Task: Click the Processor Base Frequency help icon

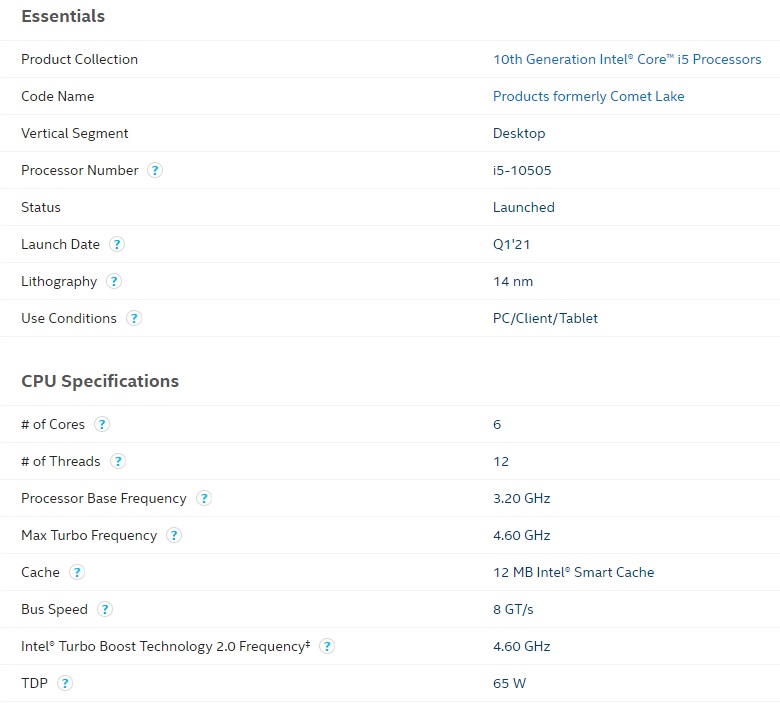Action: tap(204, 498)
